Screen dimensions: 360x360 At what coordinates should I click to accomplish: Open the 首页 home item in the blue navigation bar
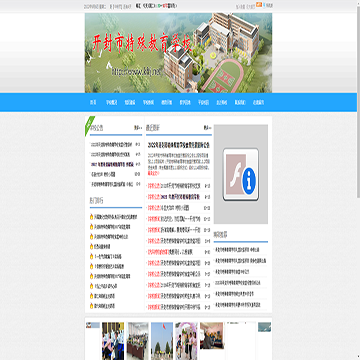tap(93, 103)
